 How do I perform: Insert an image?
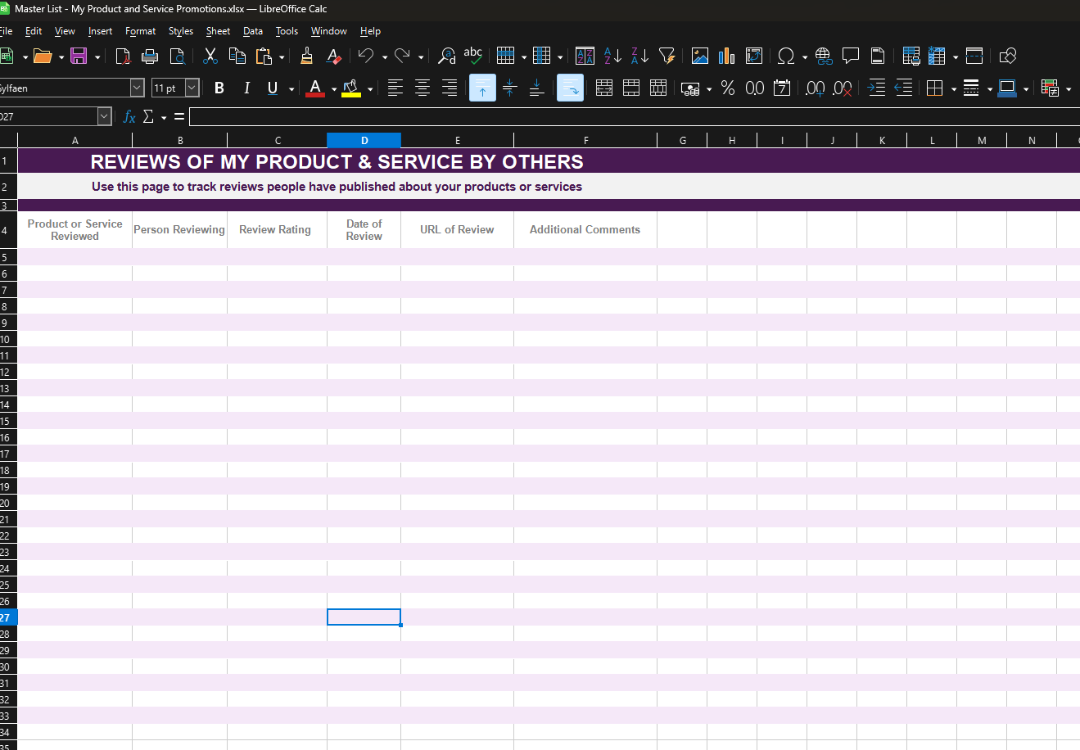pyautogui.click(x=700, y=56)
